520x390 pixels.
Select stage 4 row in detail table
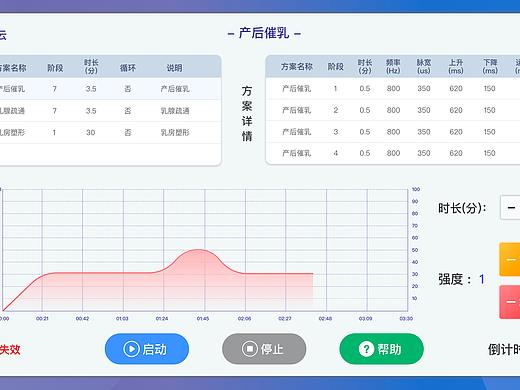point(393,153)
